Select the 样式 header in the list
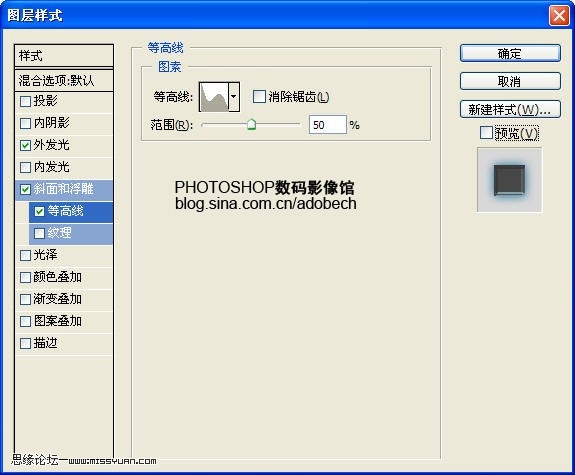Screen dimensions: 575x475 64,56
